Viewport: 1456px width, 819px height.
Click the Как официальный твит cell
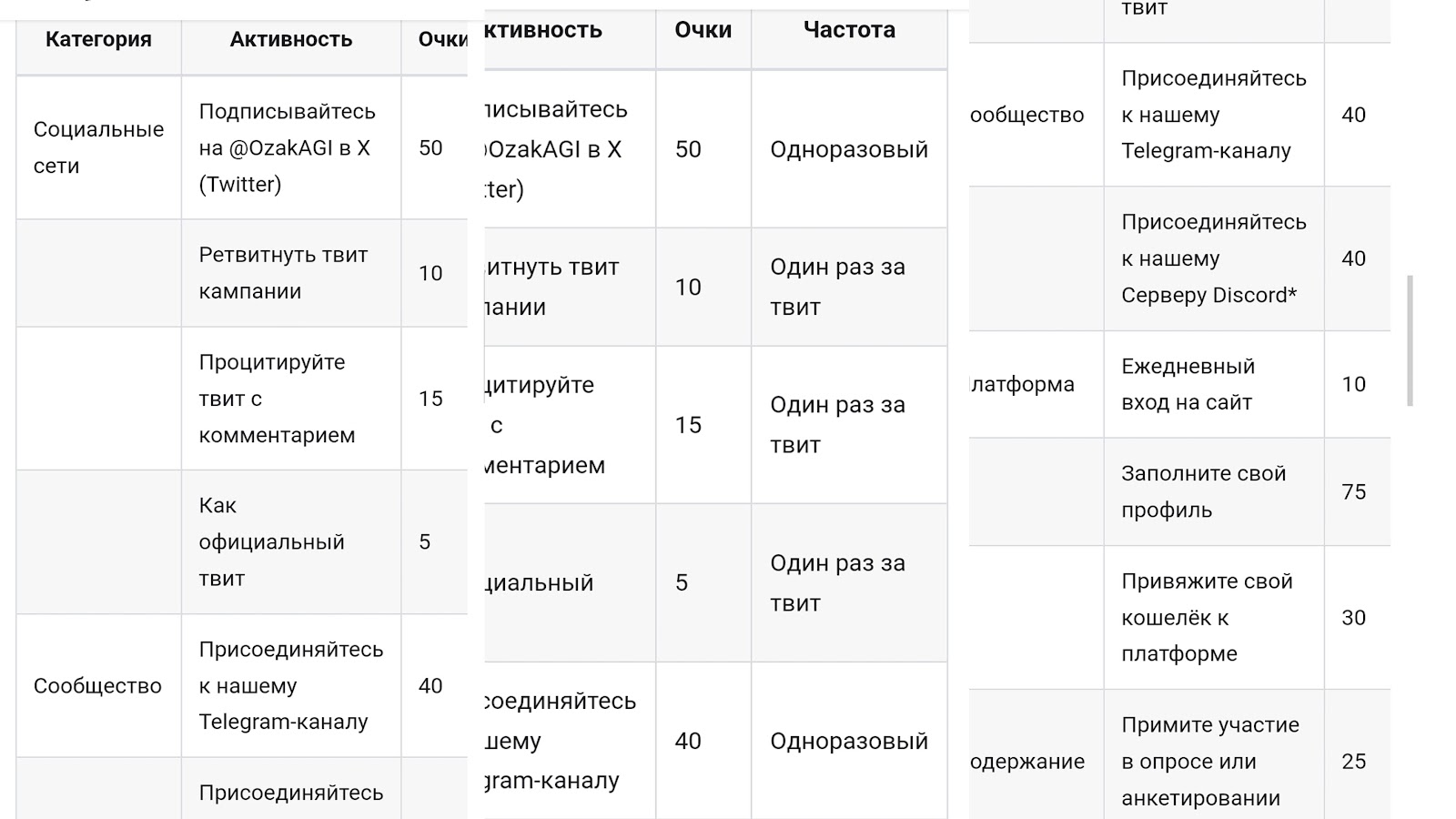[271, 541]
